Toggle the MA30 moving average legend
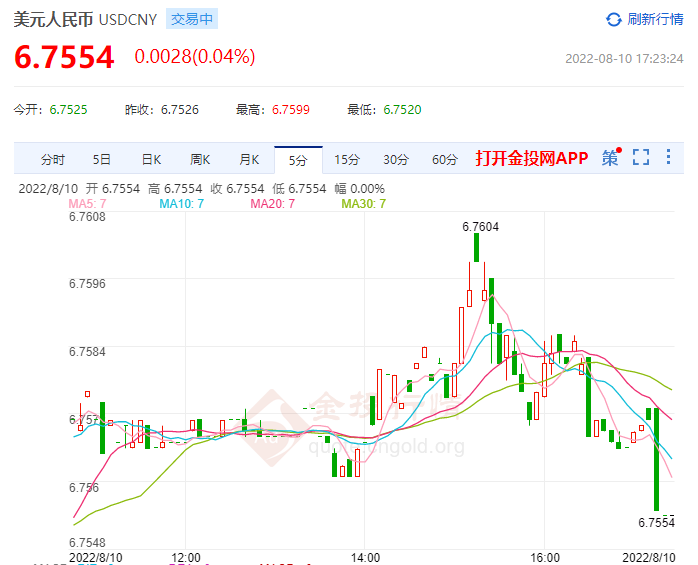This screenshot has width=698, height=565. click(x=363, y=204)
